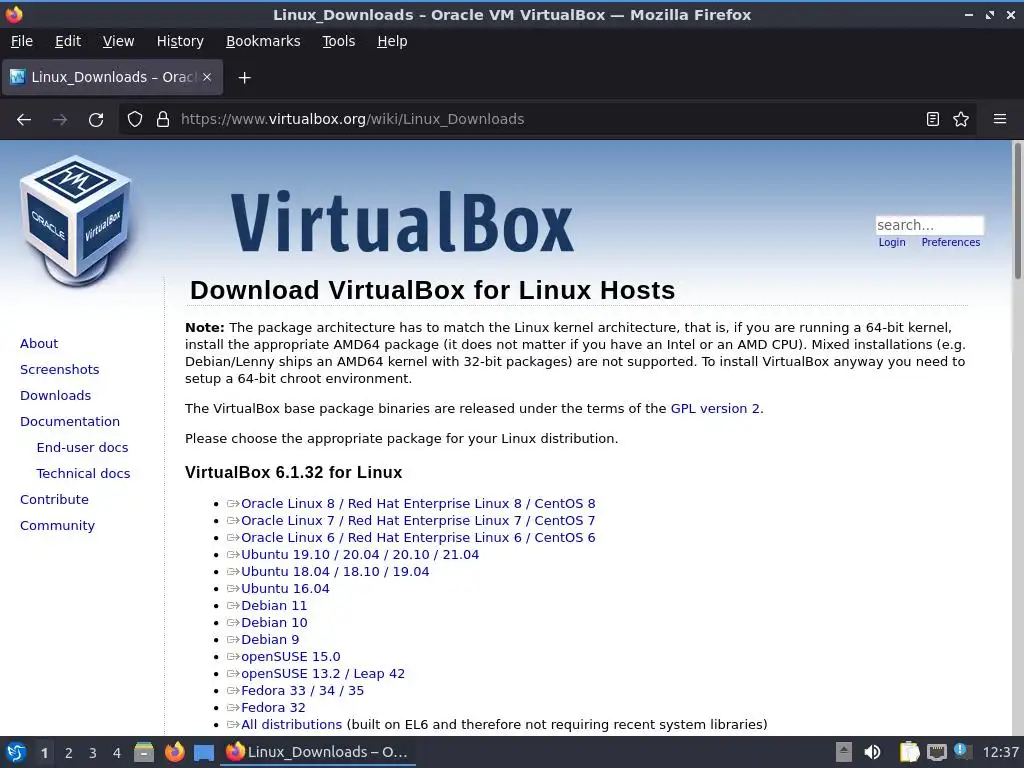Screen dimensions: 1024x768
Task: Download the Debian 11 package
Action: pyautogui.click(x=274, y=605)
